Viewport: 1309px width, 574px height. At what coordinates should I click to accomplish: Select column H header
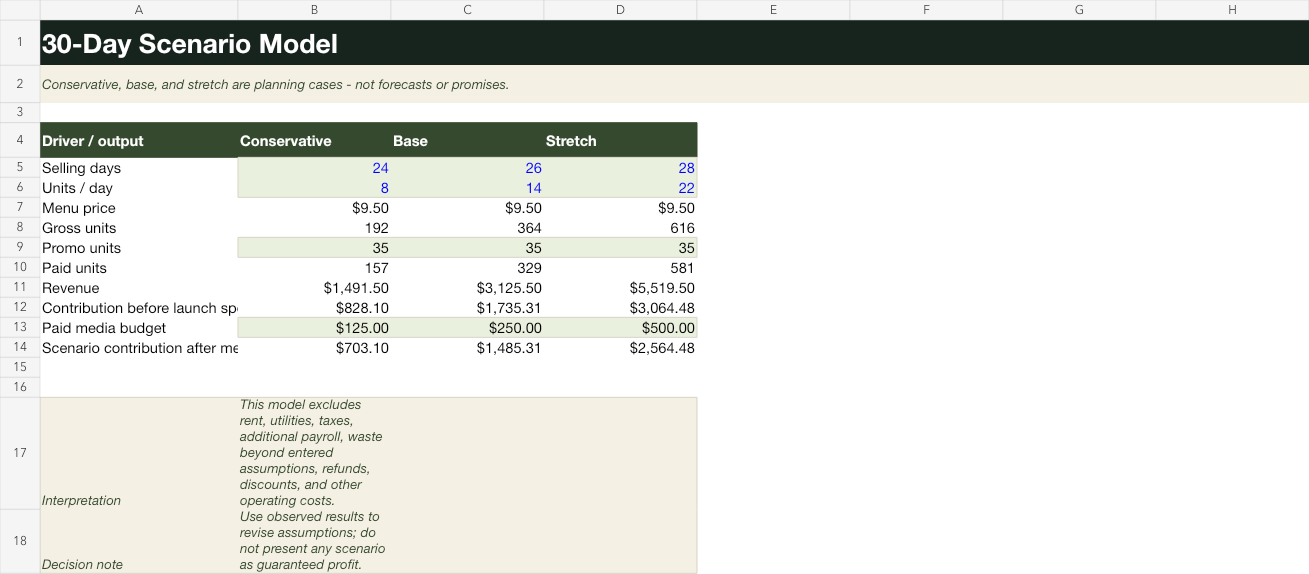click(x=1232, y=9)
